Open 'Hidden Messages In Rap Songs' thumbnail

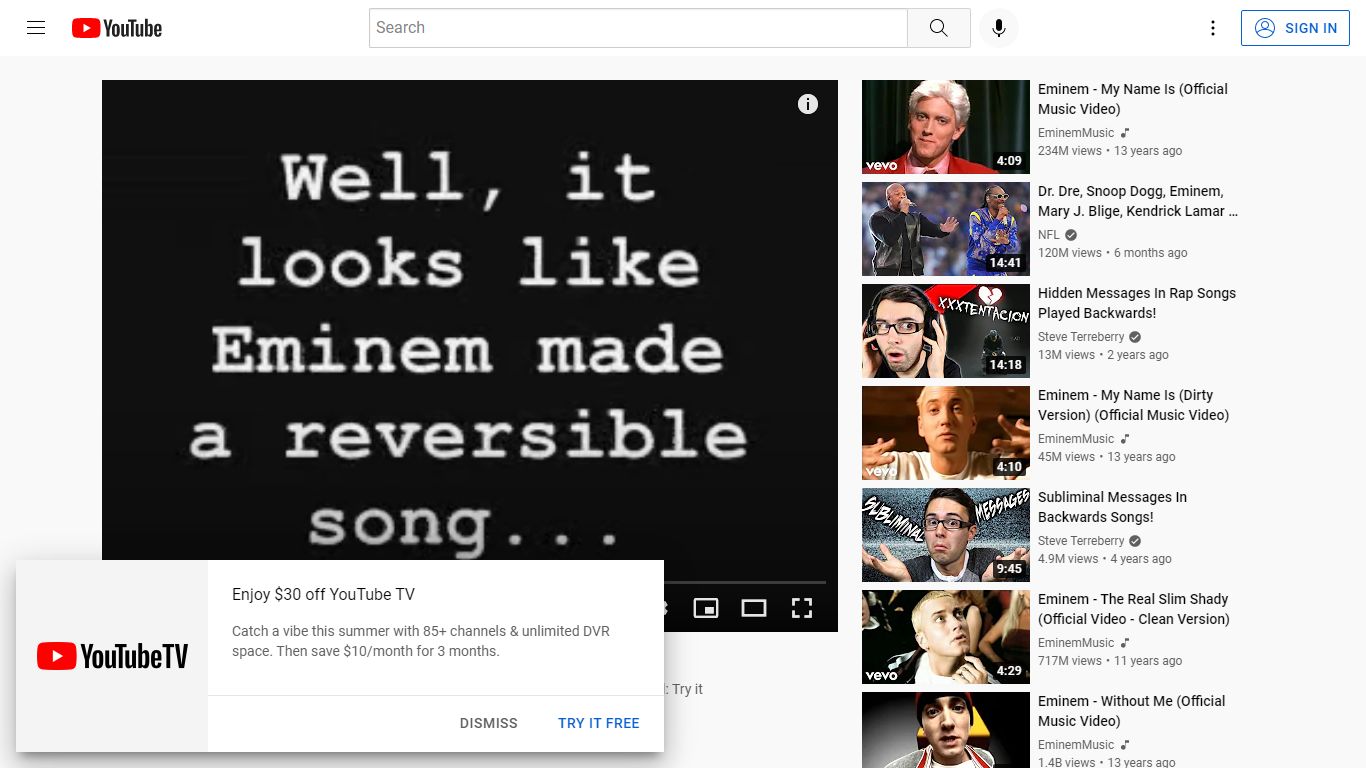point(946,331)
